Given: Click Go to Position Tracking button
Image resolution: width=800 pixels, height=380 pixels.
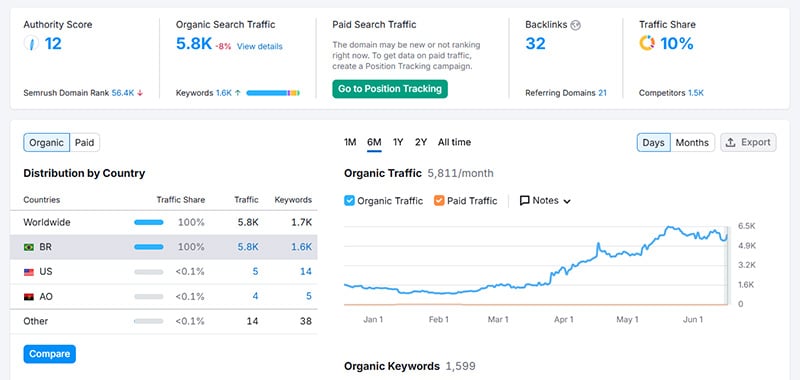Looking at the screenshot, I should 390,89.
